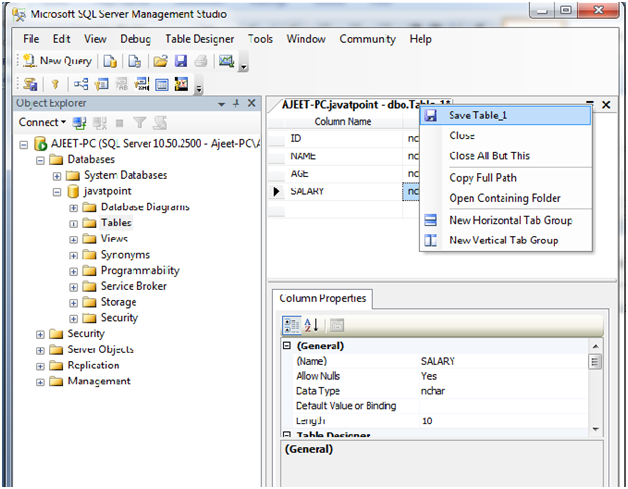Click the Print toolbar icon
This screenshot has height=489, width=628.
point(201,61)
